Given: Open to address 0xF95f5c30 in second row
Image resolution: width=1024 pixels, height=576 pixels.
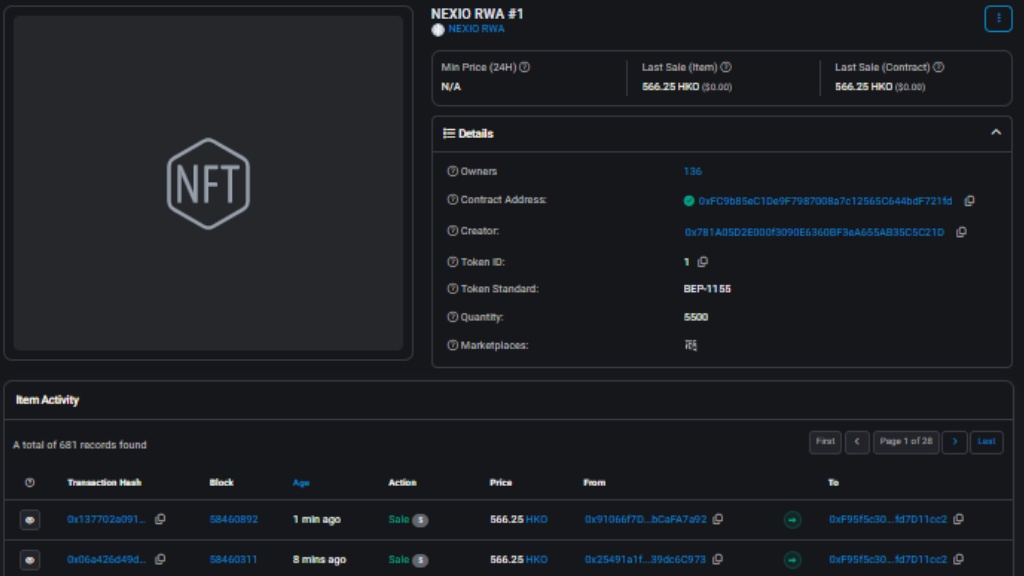Looking at the screenshot, I should [888, 559].
